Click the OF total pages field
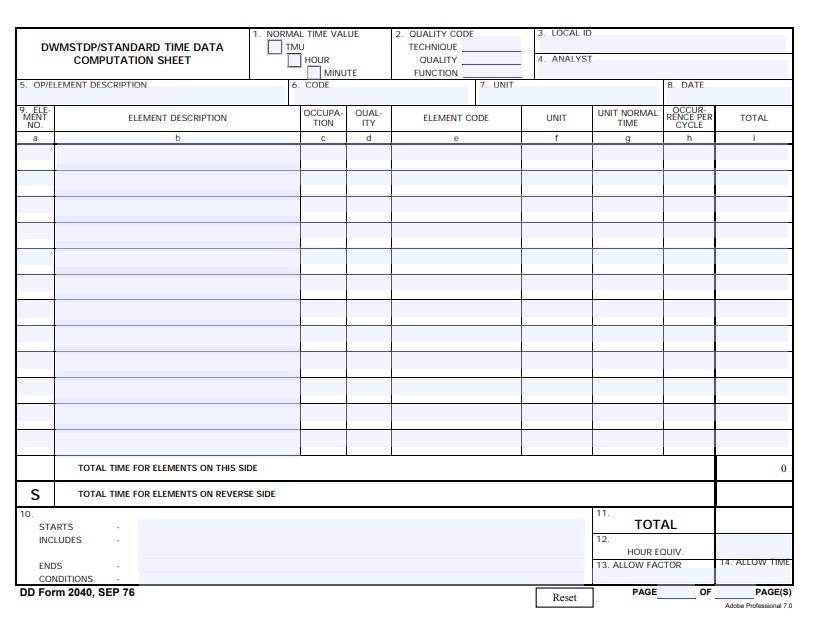The height and width of the screenshot is (628, 814). [x=734, y=592]
